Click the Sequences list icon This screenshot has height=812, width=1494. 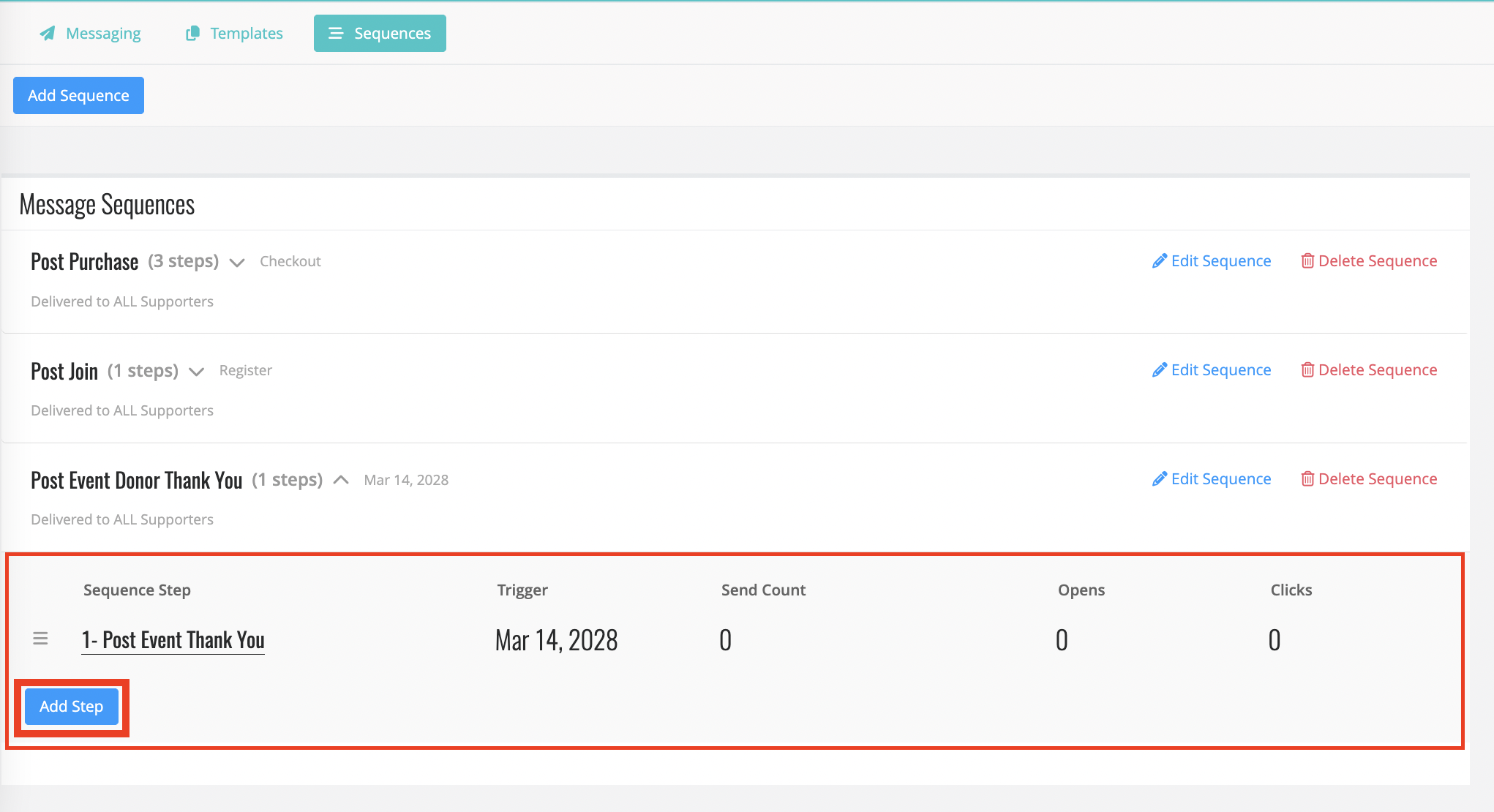pyautogui.click(x=336, y=34)
